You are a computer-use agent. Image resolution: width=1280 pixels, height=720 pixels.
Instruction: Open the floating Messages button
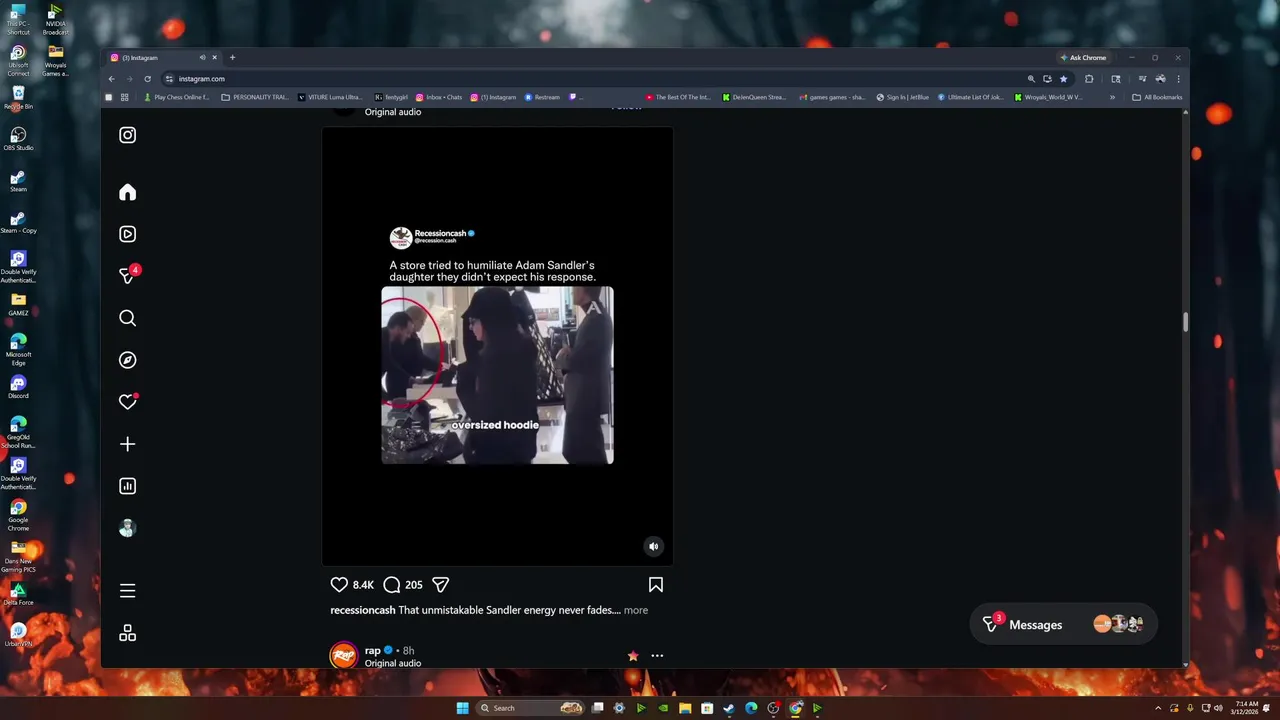tap(1063, 624)
